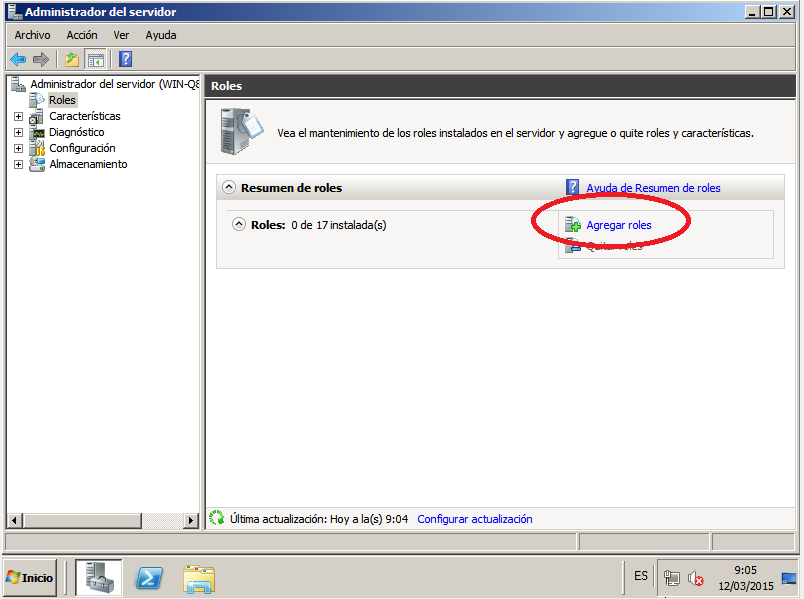The width and height of the screenshot is (804, 599).
Task: Select Administrador del servidor root node
Action: 114,84
